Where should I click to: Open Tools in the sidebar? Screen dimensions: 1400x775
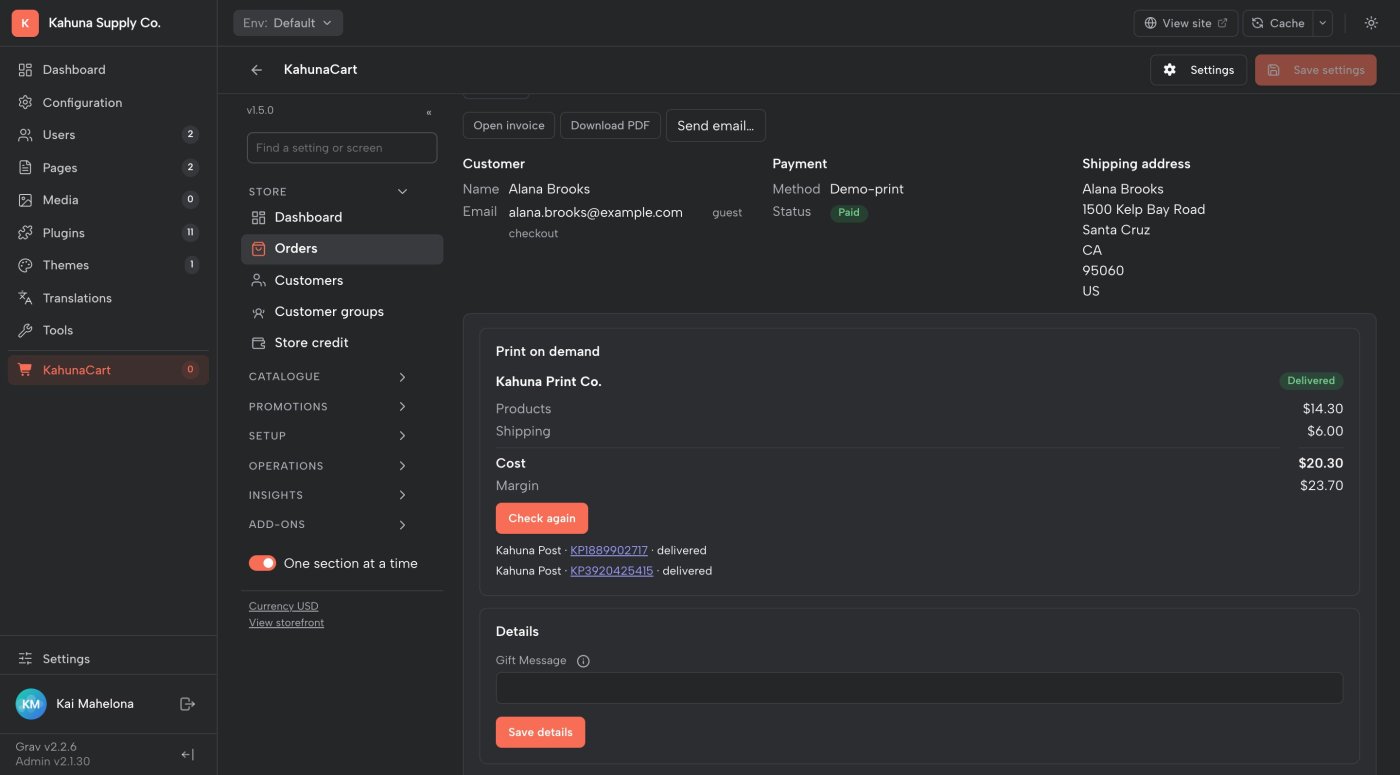point(108,330)
